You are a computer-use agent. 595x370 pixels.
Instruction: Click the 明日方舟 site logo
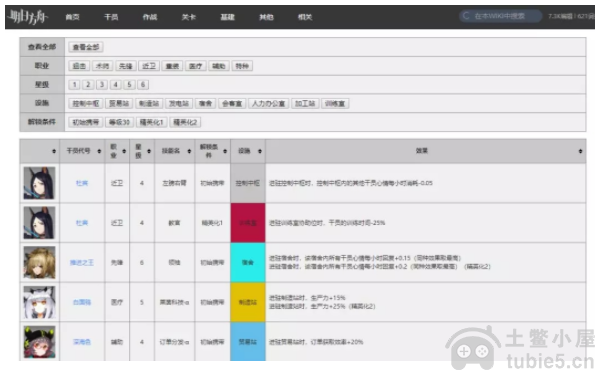(x=28, y=17)
